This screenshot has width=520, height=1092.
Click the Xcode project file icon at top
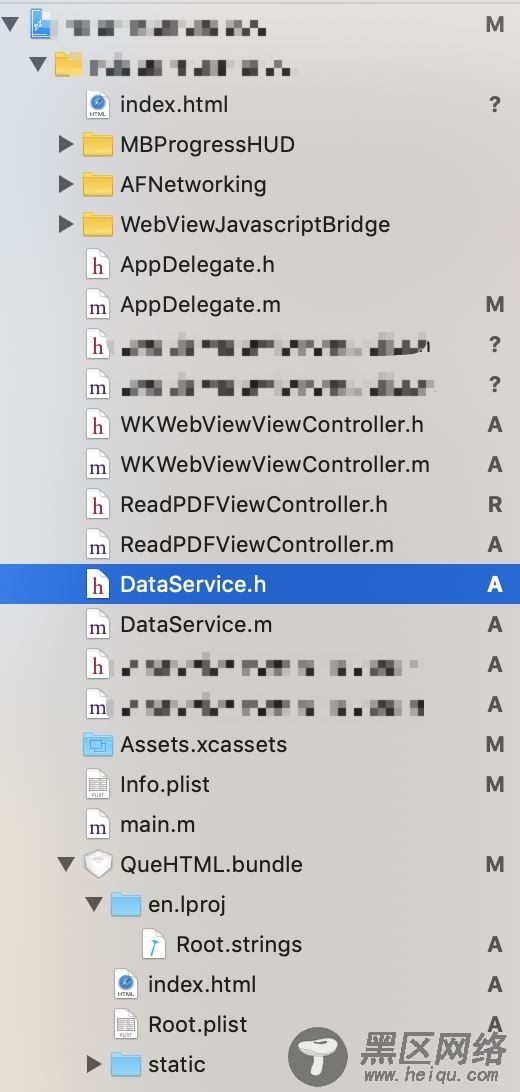pyautogui.click(x=42, y=25)
